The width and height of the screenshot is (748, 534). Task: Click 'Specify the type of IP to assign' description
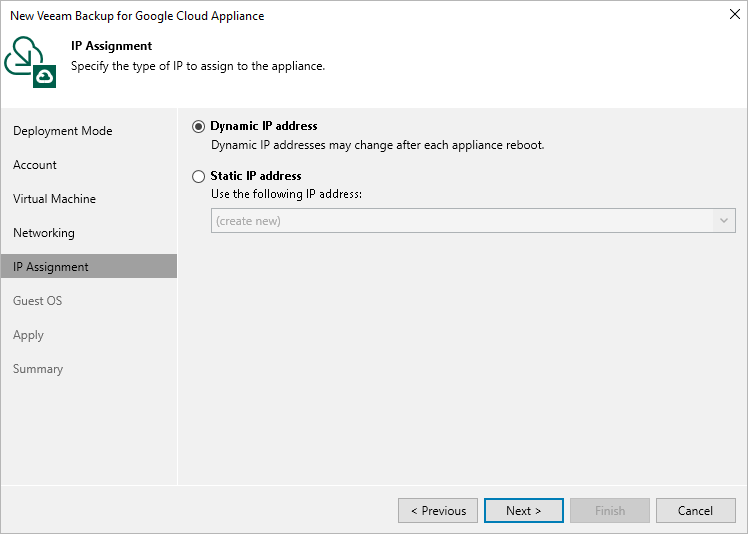198,66
